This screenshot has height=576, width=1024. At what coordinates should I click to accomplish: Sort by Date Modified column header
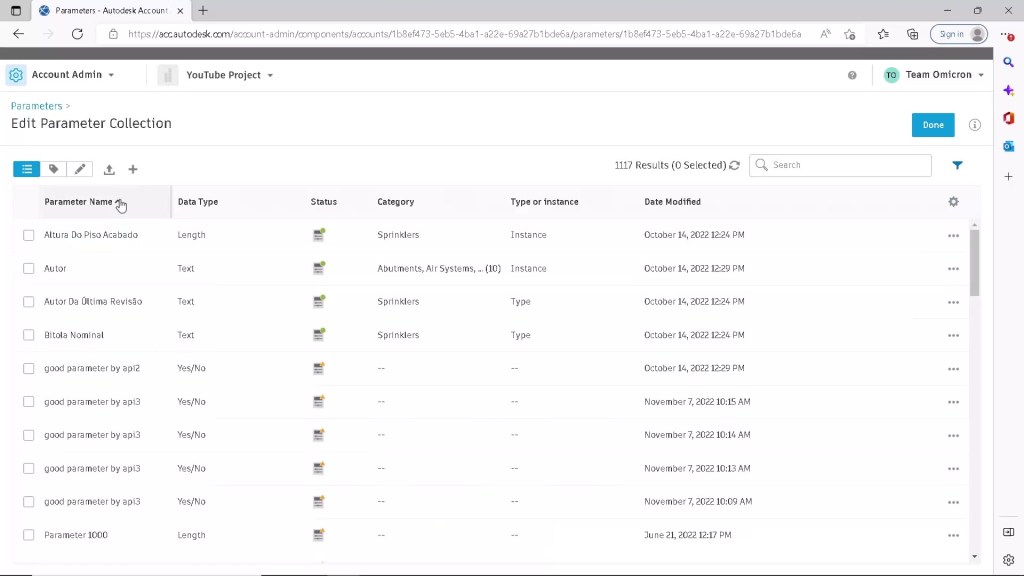(x=673, y=202)
